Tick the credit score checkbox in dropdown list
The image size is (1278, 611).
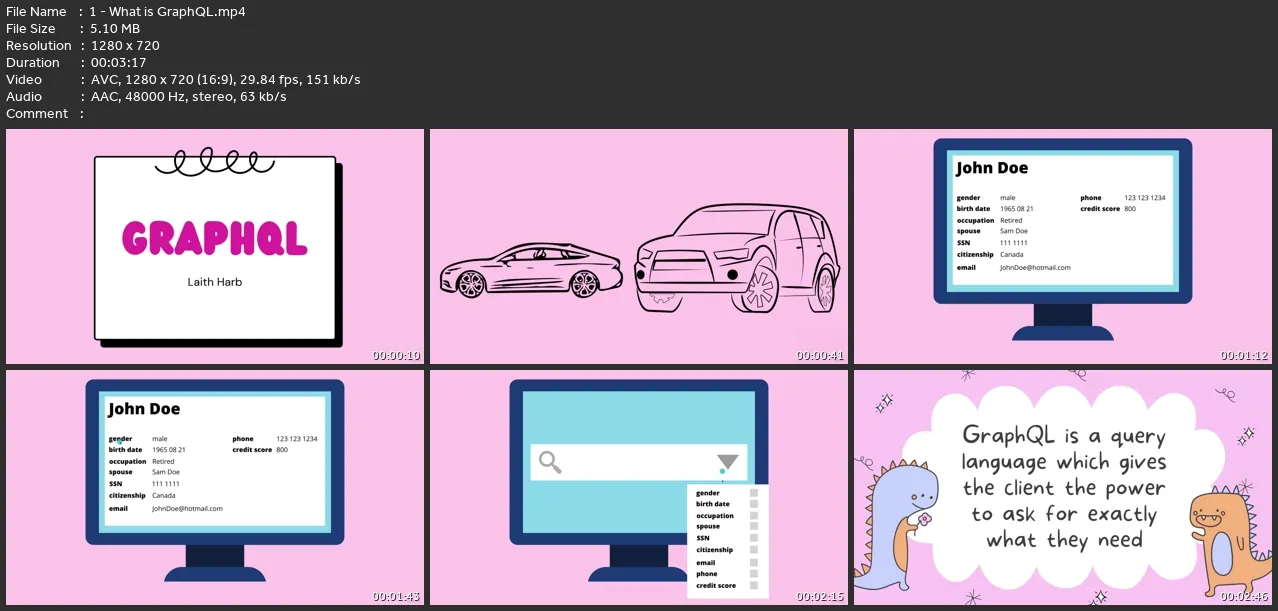point(754,586)
